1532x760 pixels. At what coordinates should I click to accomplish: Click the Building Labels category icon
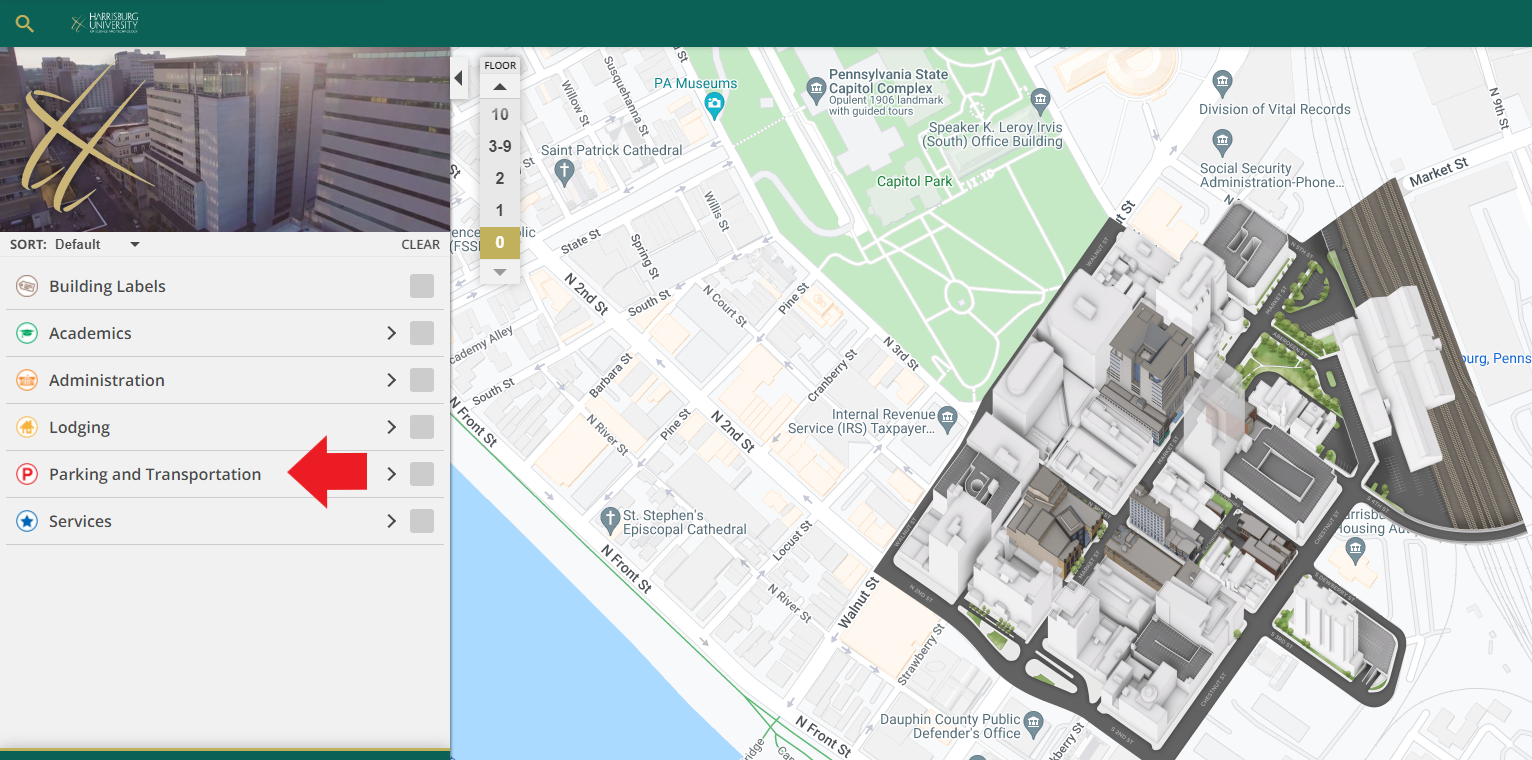point(27,286)
